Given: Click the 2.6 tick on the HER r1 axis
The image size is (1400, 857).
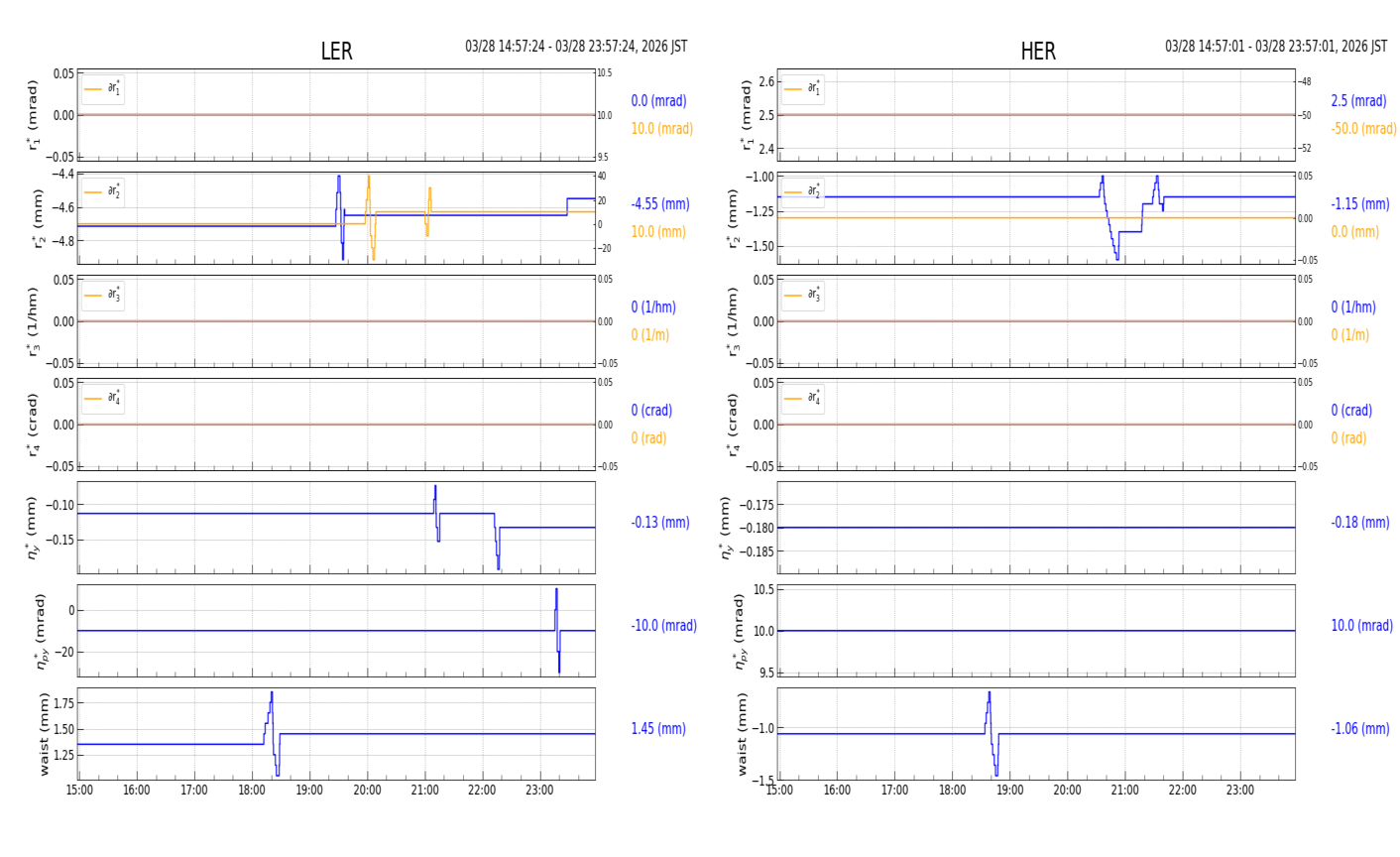Looking at the screenshot, I should [766, 81].
